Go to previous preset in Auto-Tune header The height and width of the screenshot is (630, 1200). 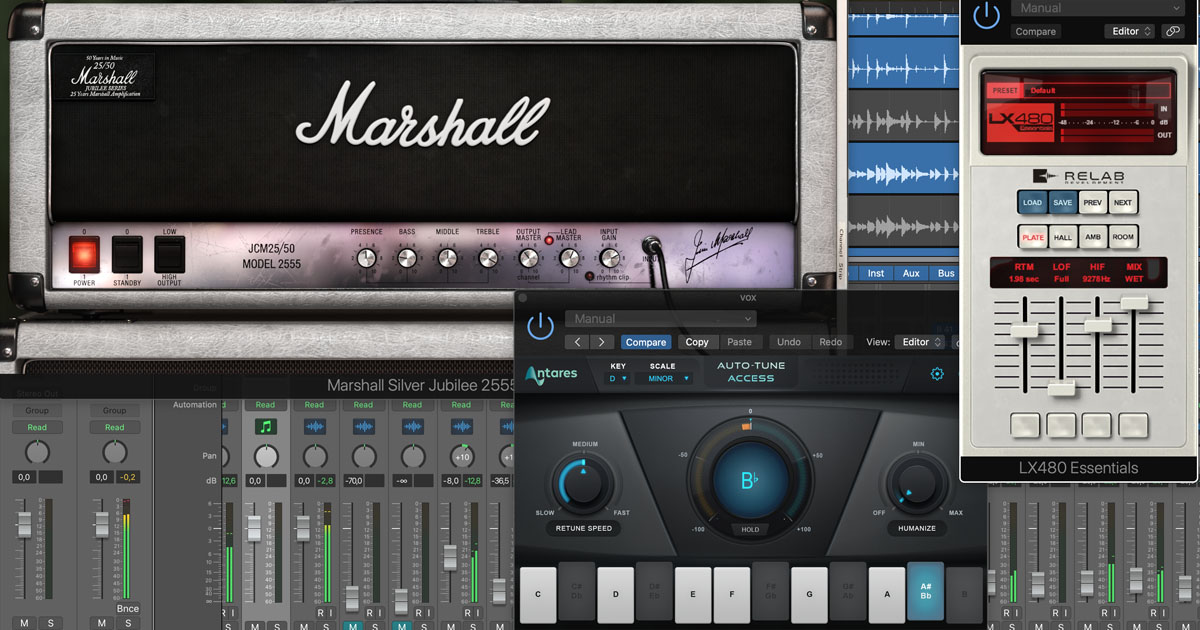click(x=578, y=342)
